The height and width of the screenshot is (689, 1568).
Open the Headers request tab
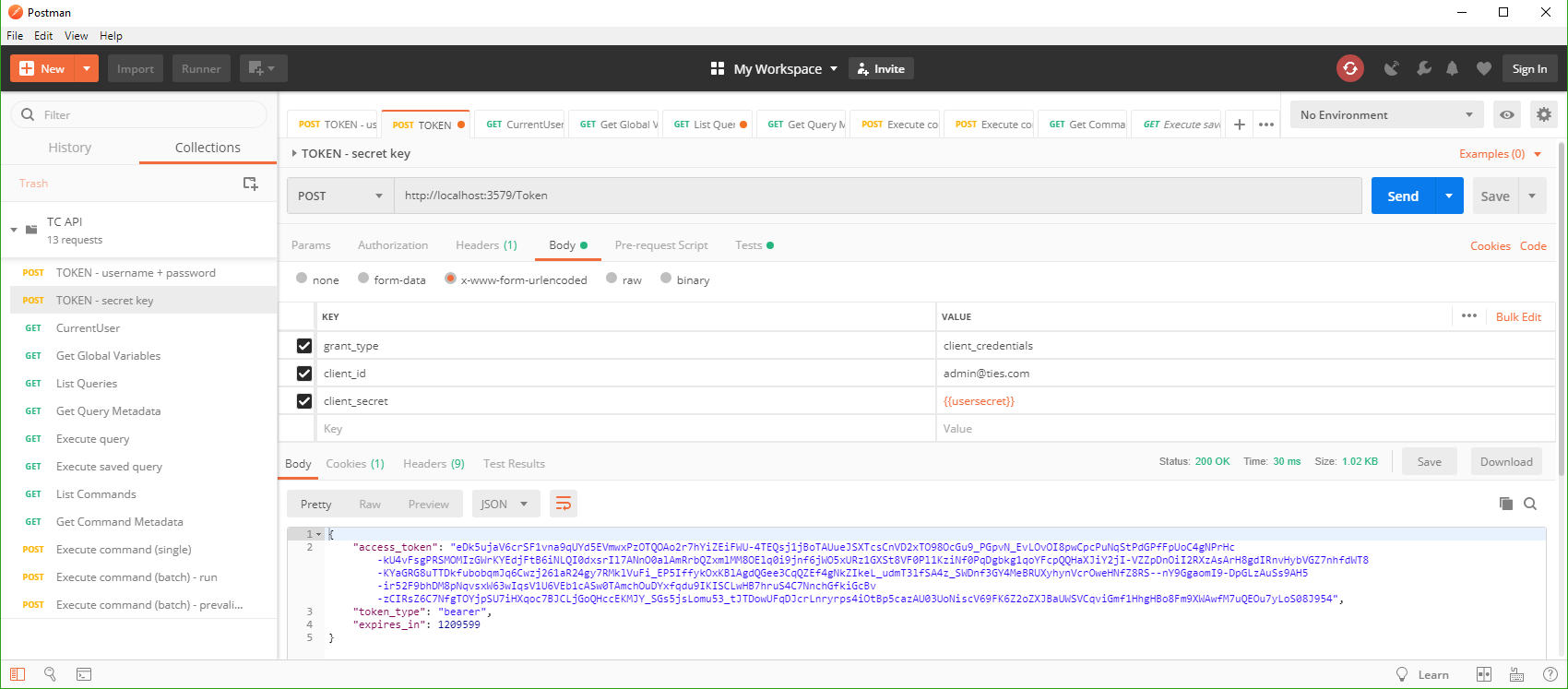(486, 245)
